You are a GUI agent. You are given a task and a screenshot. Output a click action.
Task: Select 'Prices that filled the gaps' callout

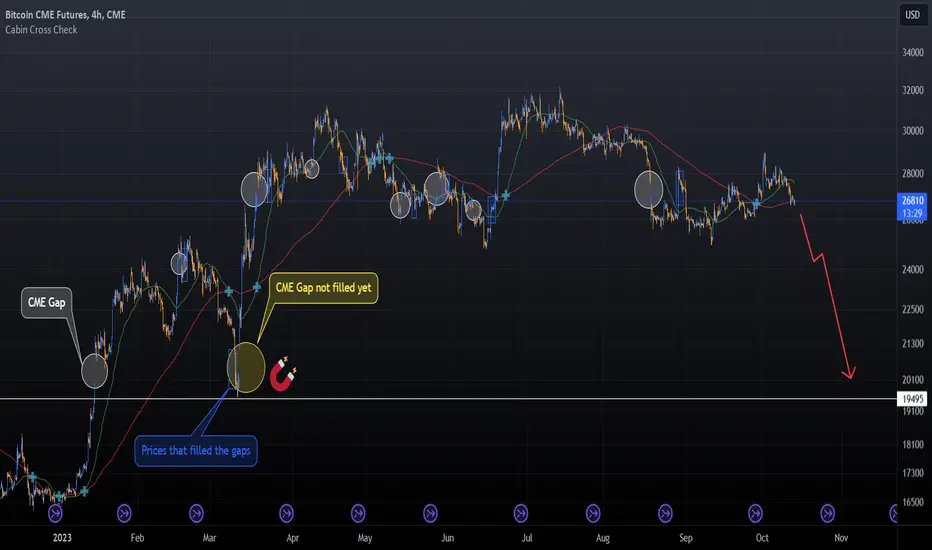coord(196,451)
